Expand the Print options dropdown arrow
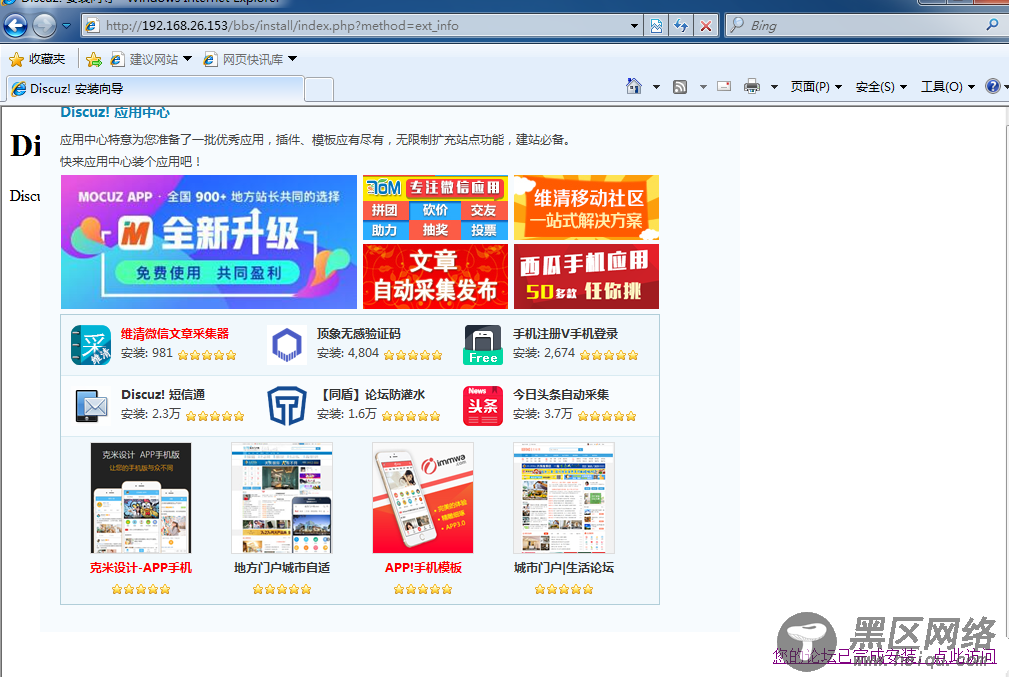Image resolution: width=1009 pixels, height=677 pixels. pos(774,87)
